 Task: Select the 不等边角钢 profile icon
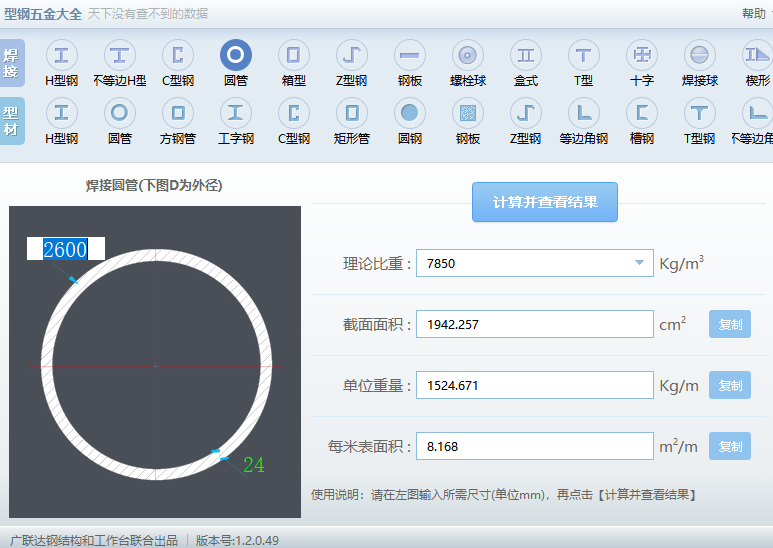point(757,113)
